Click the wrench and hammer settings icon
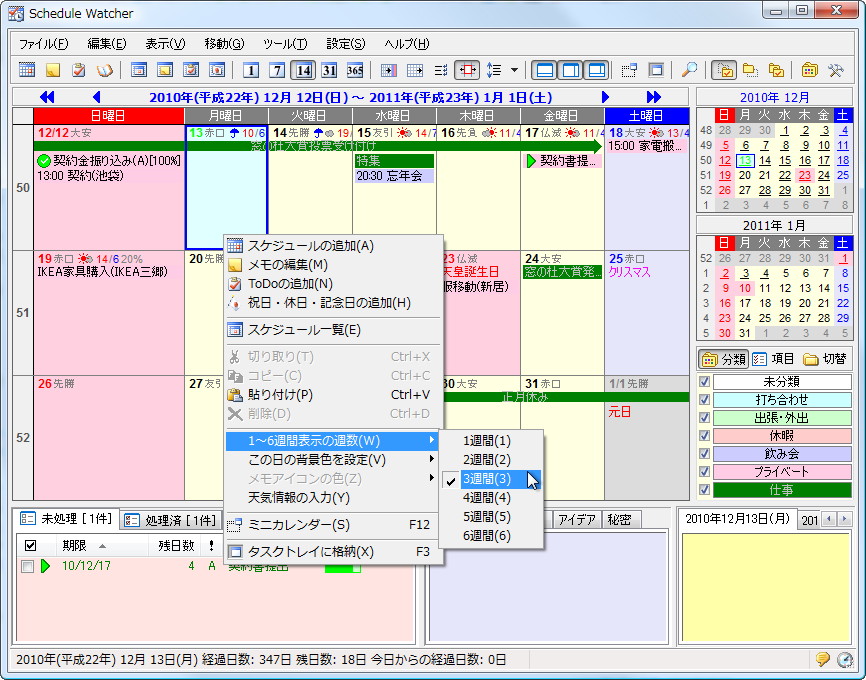This screenshot has width=866, height=680. click(x=835, y=70)
